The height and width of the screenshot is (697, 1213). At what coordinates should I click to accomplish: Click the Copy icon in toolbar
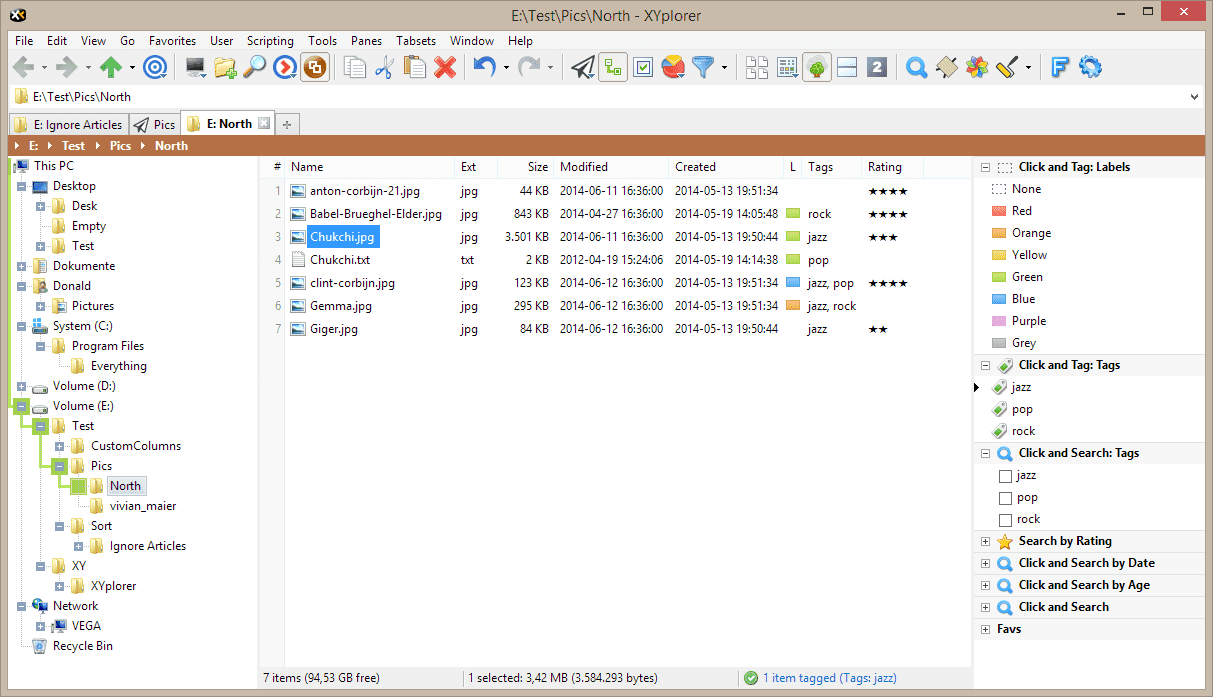coord(354,67)
